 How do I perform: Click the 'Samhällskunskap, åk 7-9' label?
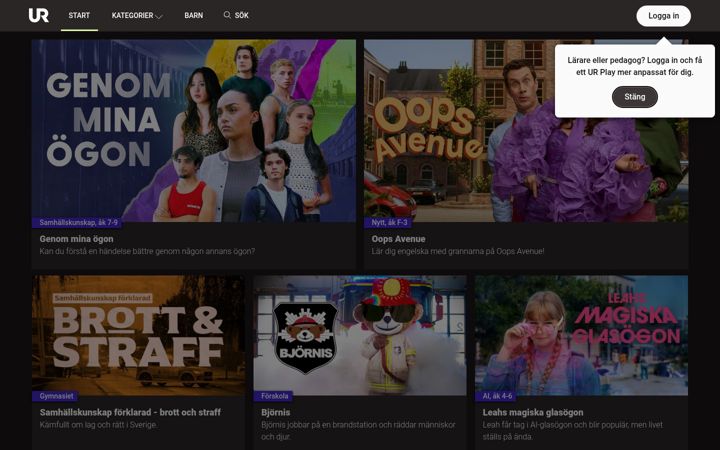click(x=79, y=222)
